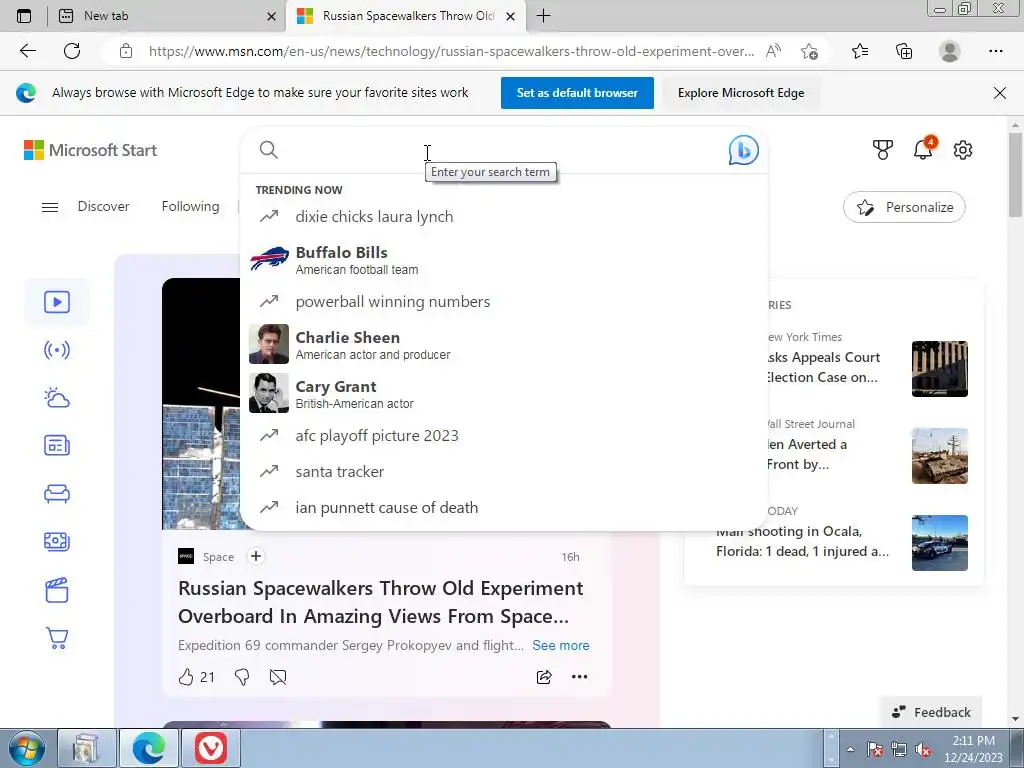Go to the Following feed
Image resolution: width=1024 pixels, height=768 pixels.
(190, 206)
